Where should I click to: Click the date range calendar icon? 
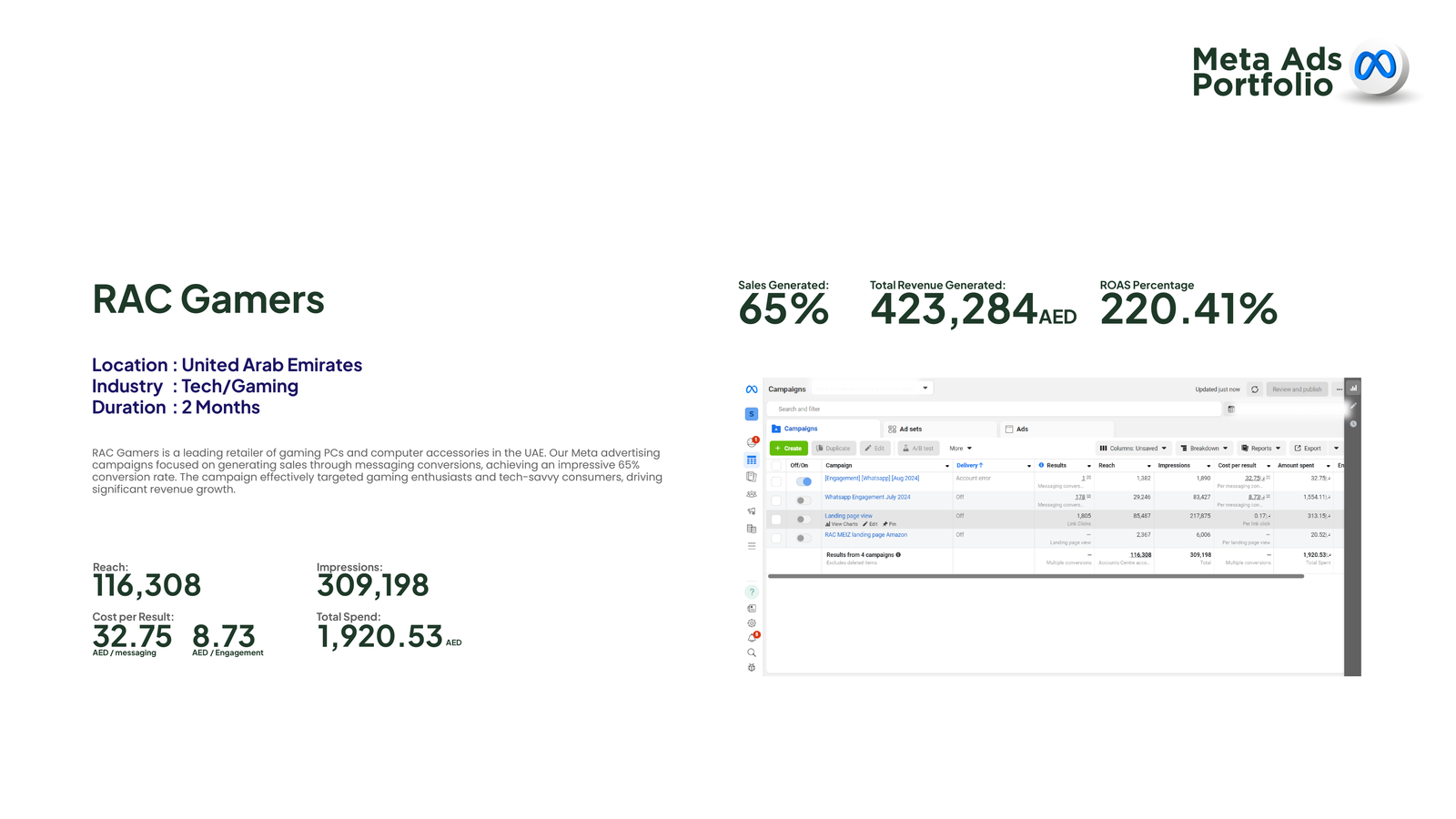pos(1231,409)
